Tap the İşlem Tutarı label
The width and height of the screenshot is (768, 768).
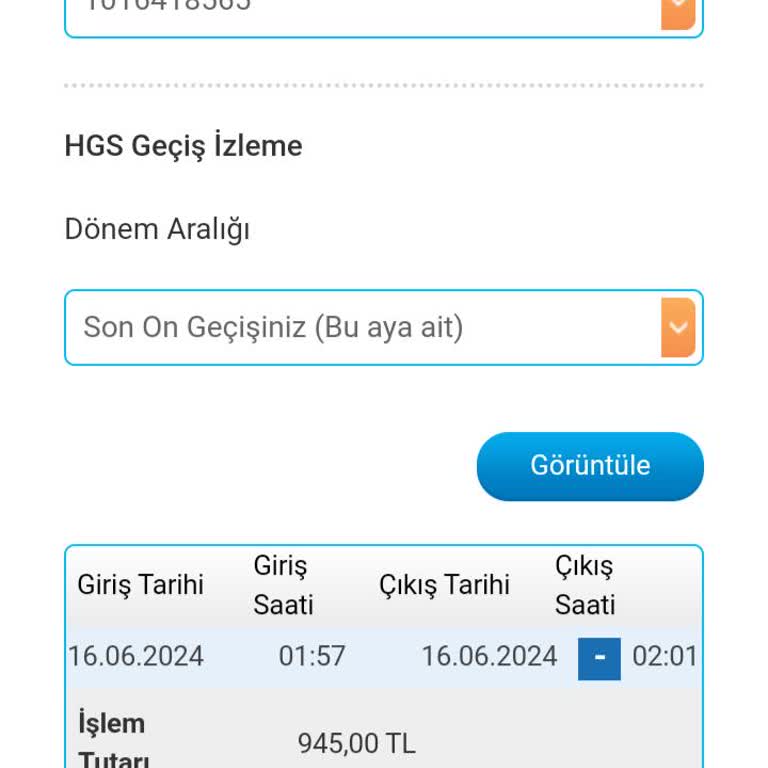[x=113, y=740]
